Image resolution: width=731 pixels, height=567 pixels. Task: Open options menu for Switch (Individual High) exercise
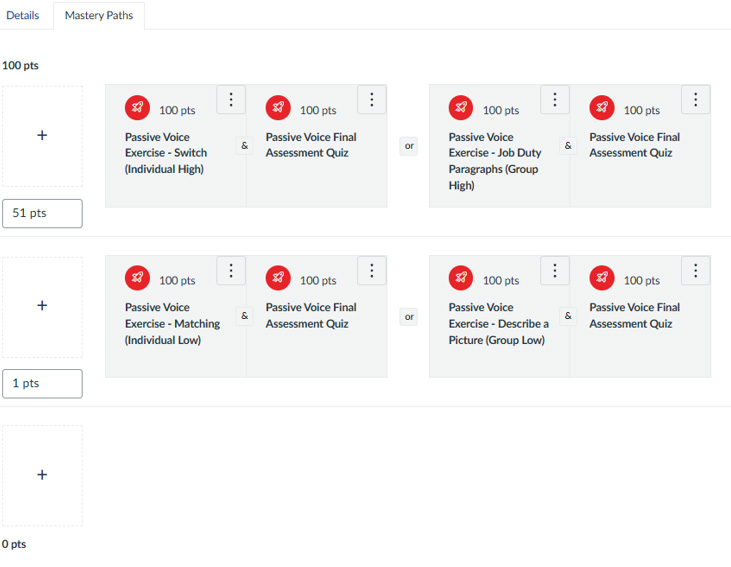[x=231, y=99]
